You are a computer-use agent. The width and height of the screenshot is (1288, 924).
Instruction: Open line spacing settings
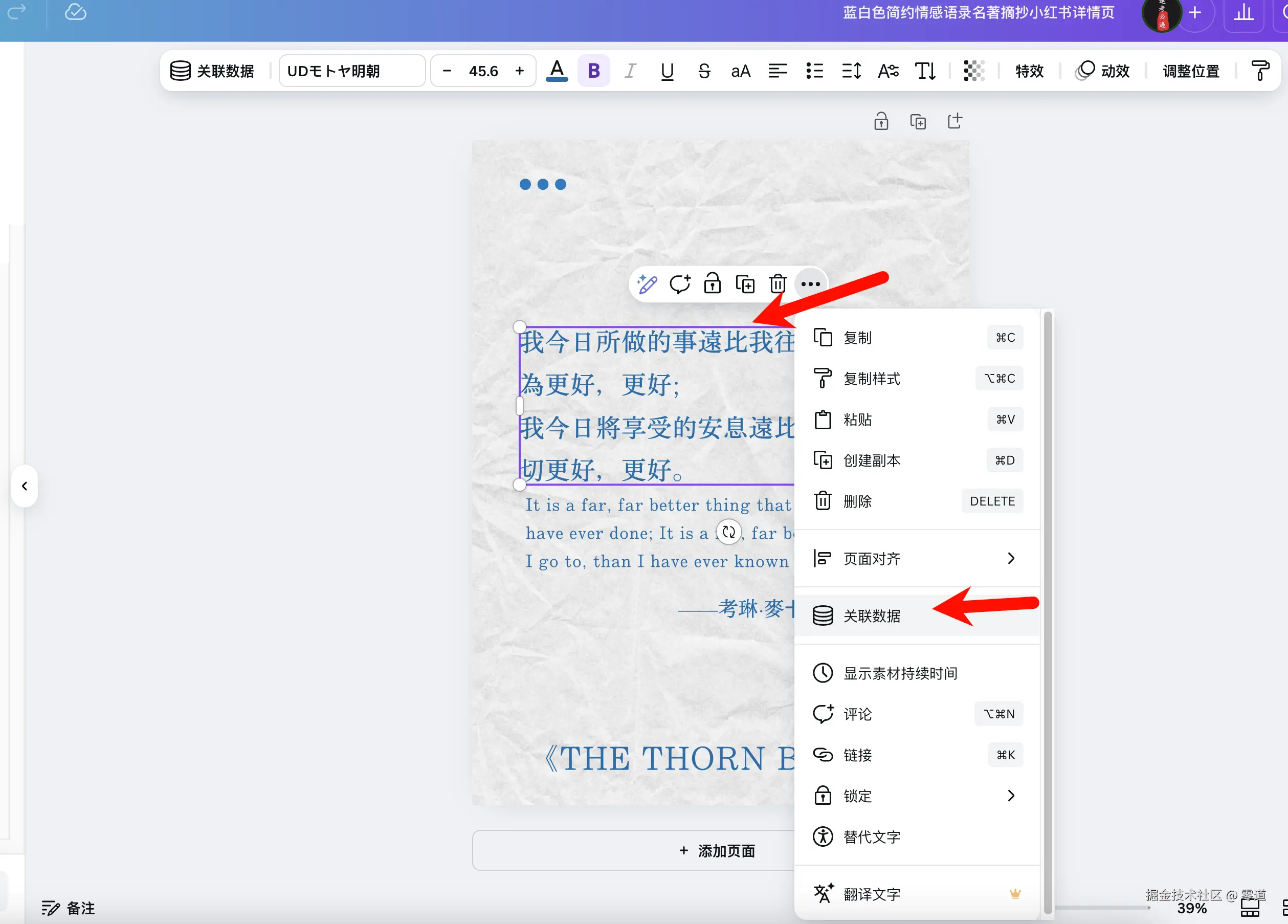[851, 71]
